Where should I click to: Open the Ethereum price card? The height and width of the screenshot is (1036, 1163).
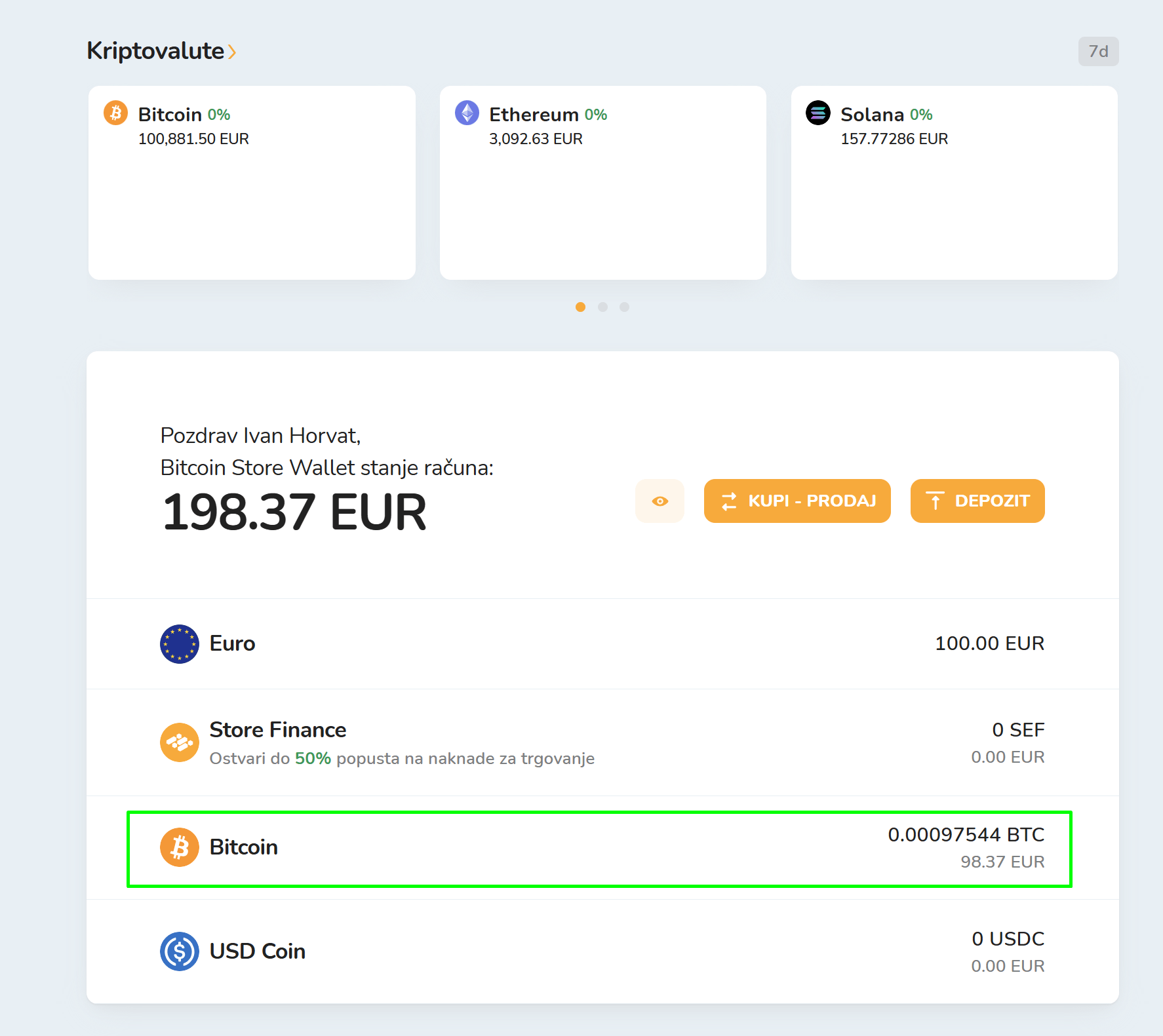[x=602, y=183]
